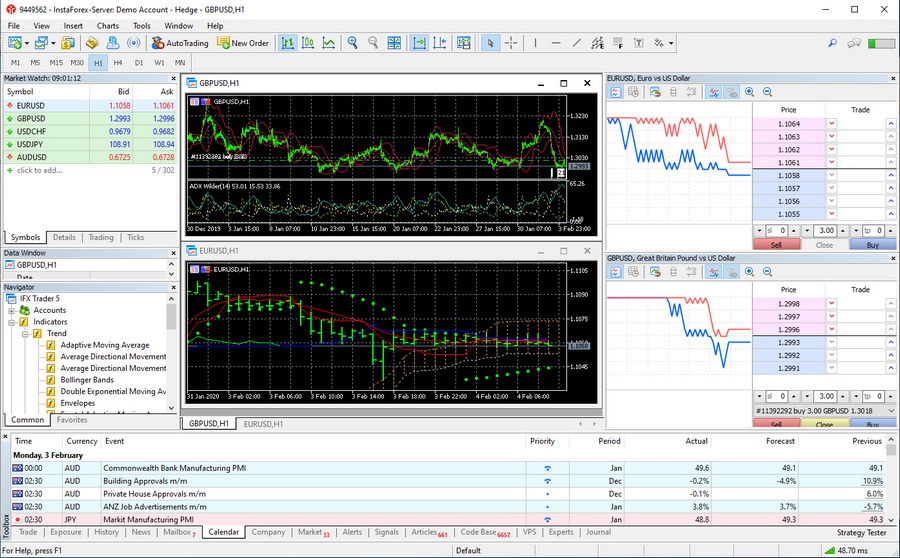The height and width of the screenshot is (558, 900).
Task: Toggle the AutoTrading button
Action: click(180, 43)
